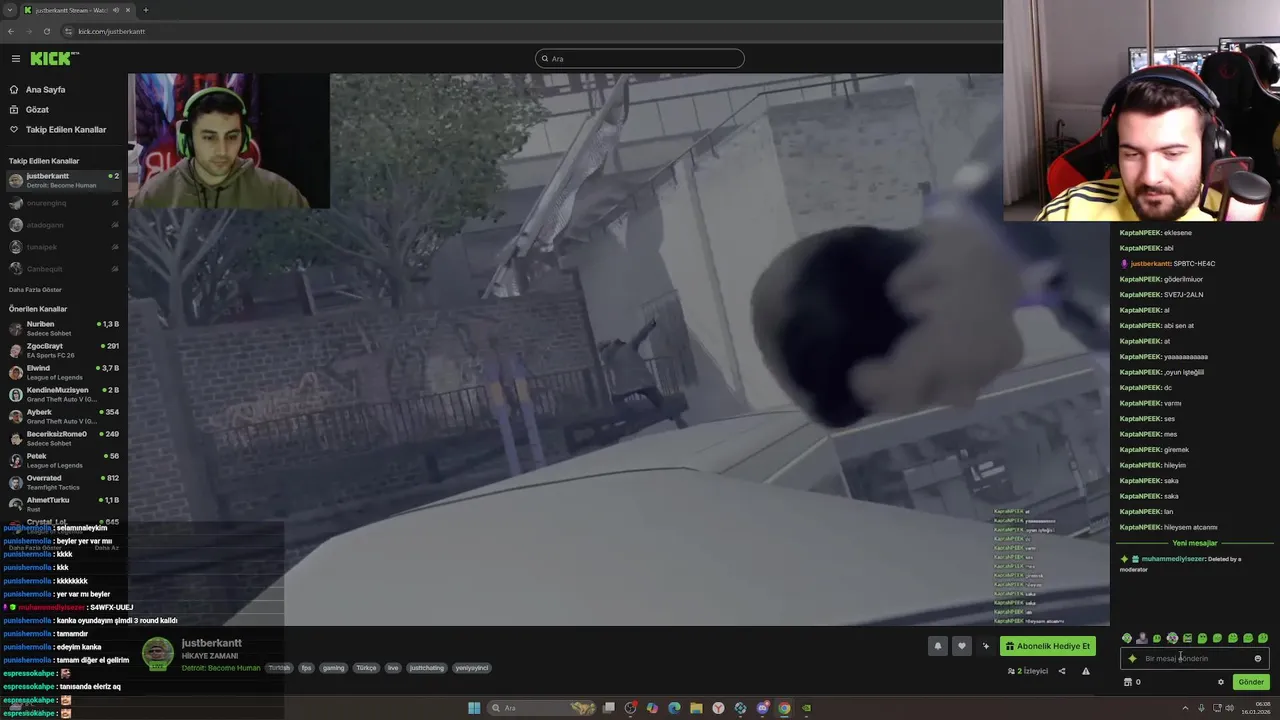Open recommended channel Nuriben
This screenshot has width=1280, height=720.
pyautogui.click(x=63, y=328)
